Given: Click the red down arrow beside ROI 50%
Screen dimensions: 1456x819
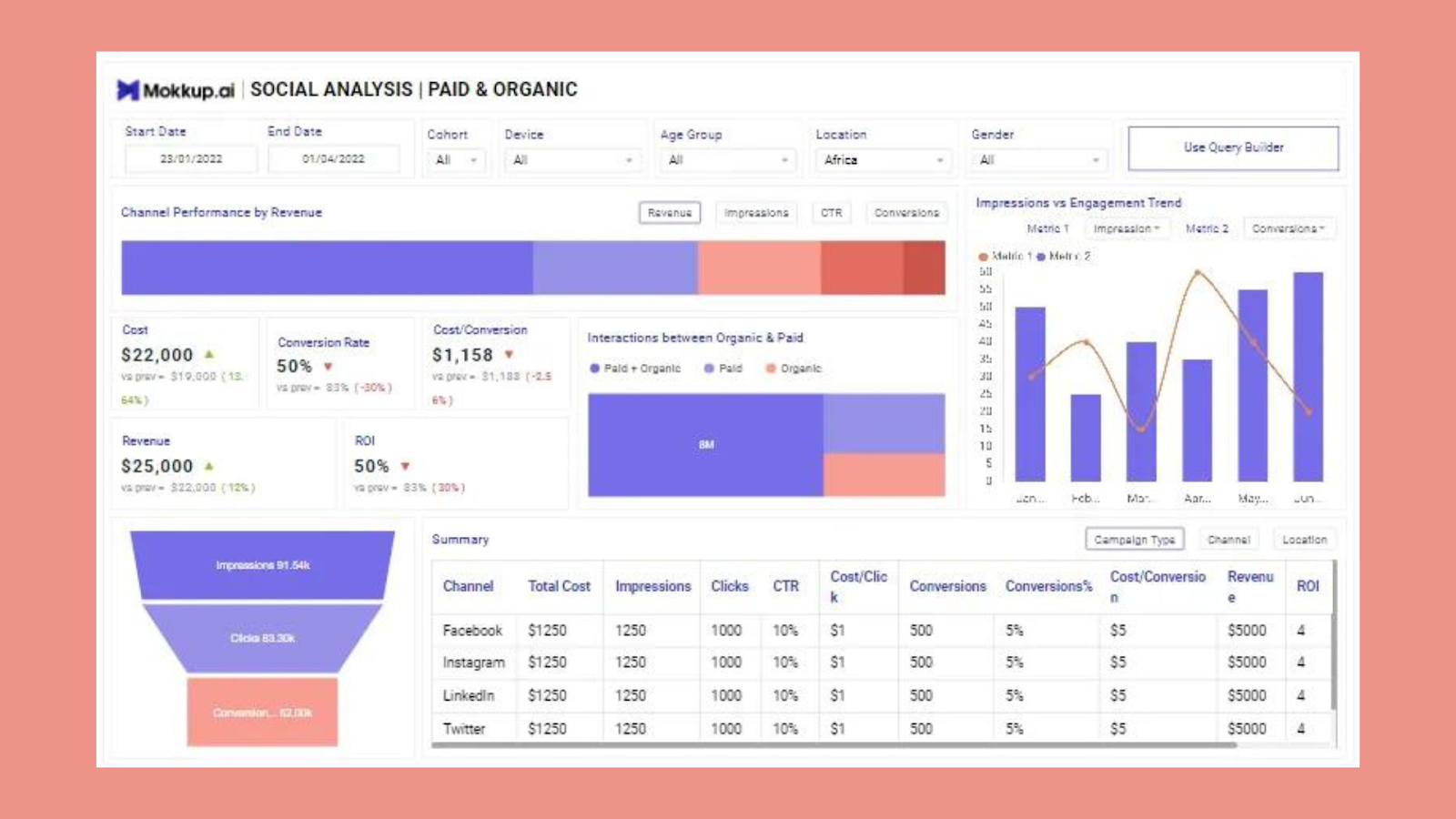Looking at the screenshot, I should (406, 466).
